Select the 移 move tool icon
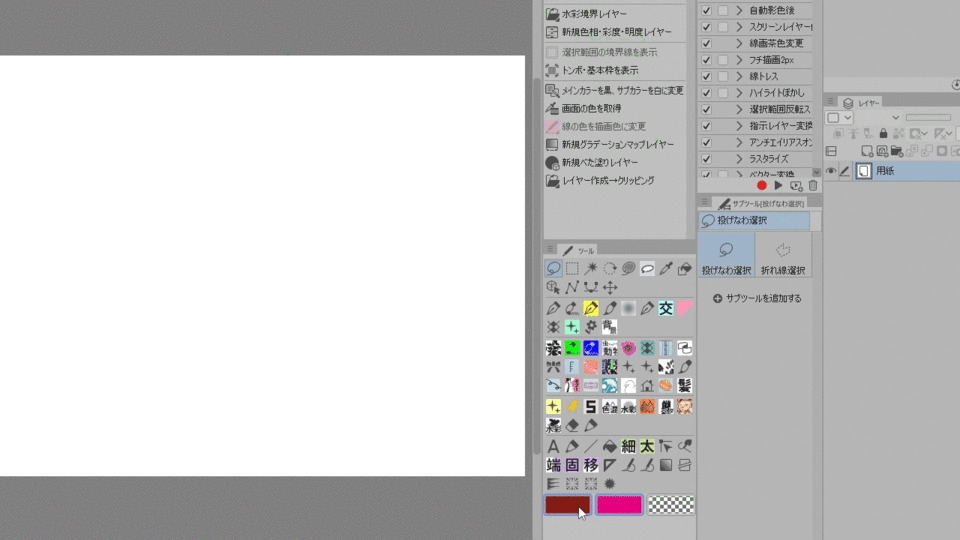Viewport: 960px width, 540px height. [x=591, y=465]
